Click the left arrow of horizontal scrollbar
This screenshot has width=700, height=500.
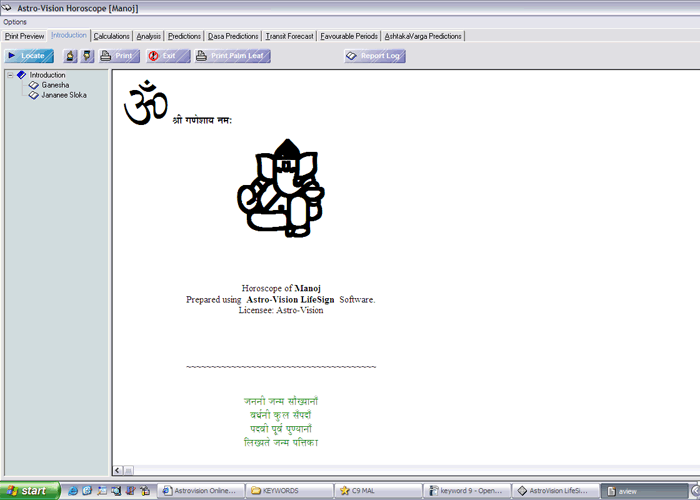117,470
